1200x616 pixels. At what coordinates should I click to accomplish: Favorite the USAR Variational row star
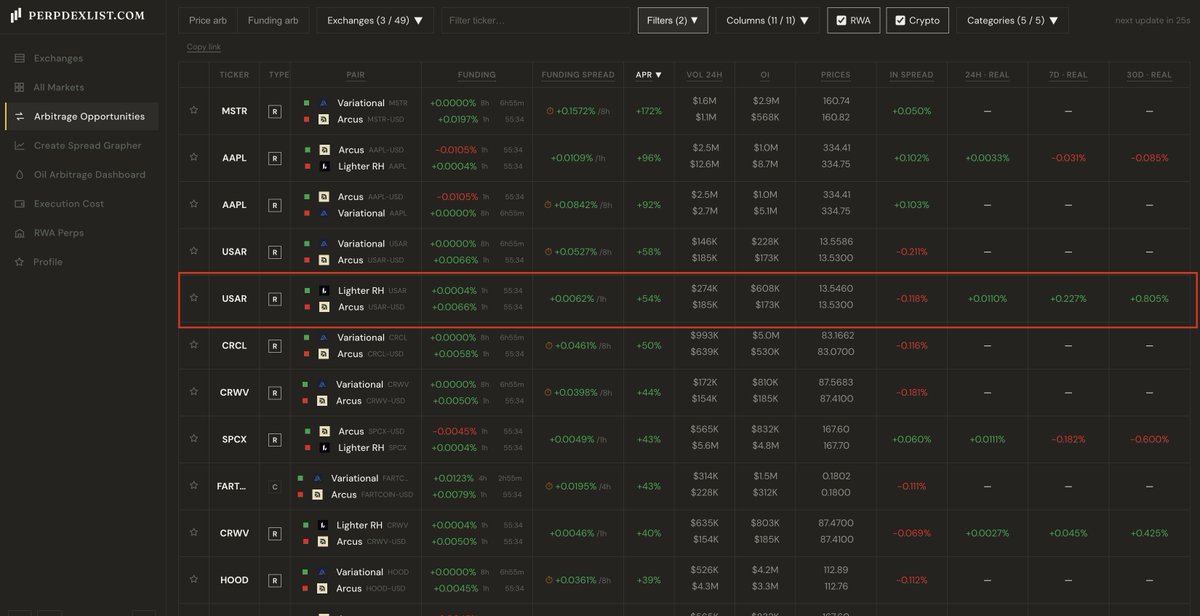(193, 251)
